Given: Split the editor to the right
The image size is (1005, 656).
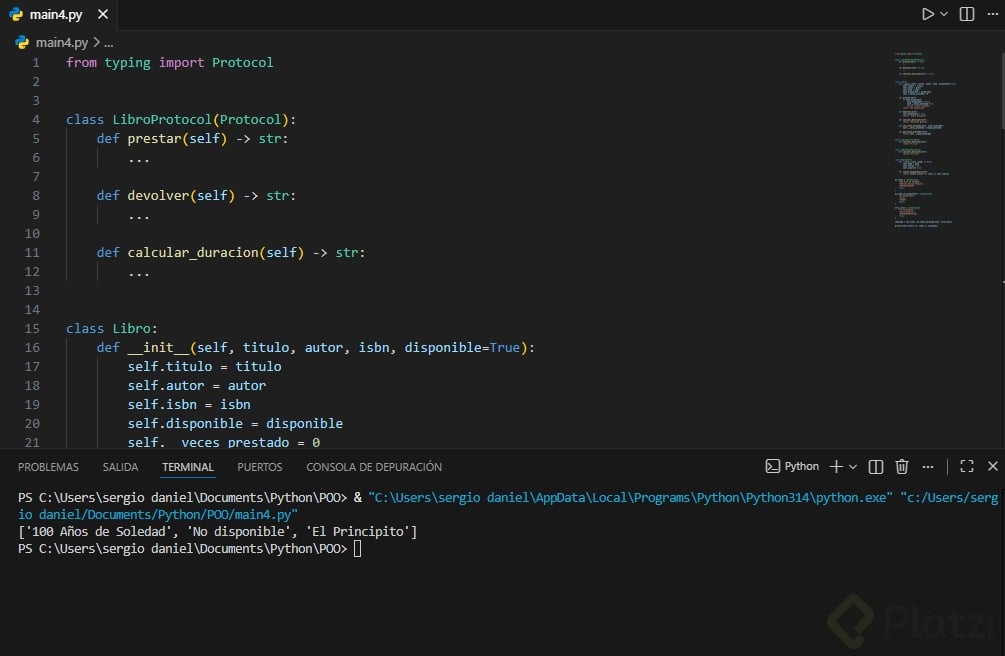Looking at the screenshot, I should (x=967, y=14).
